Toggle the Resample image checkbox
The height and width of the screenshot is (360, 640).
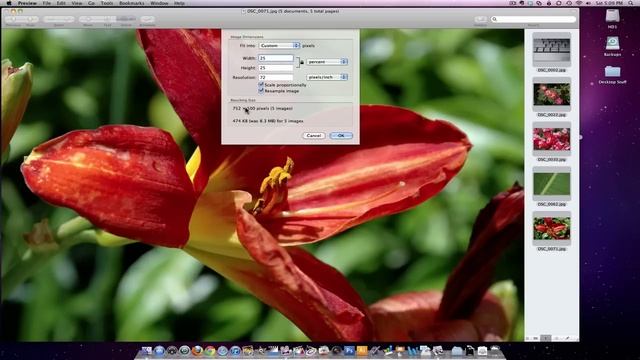pos(261,91)
